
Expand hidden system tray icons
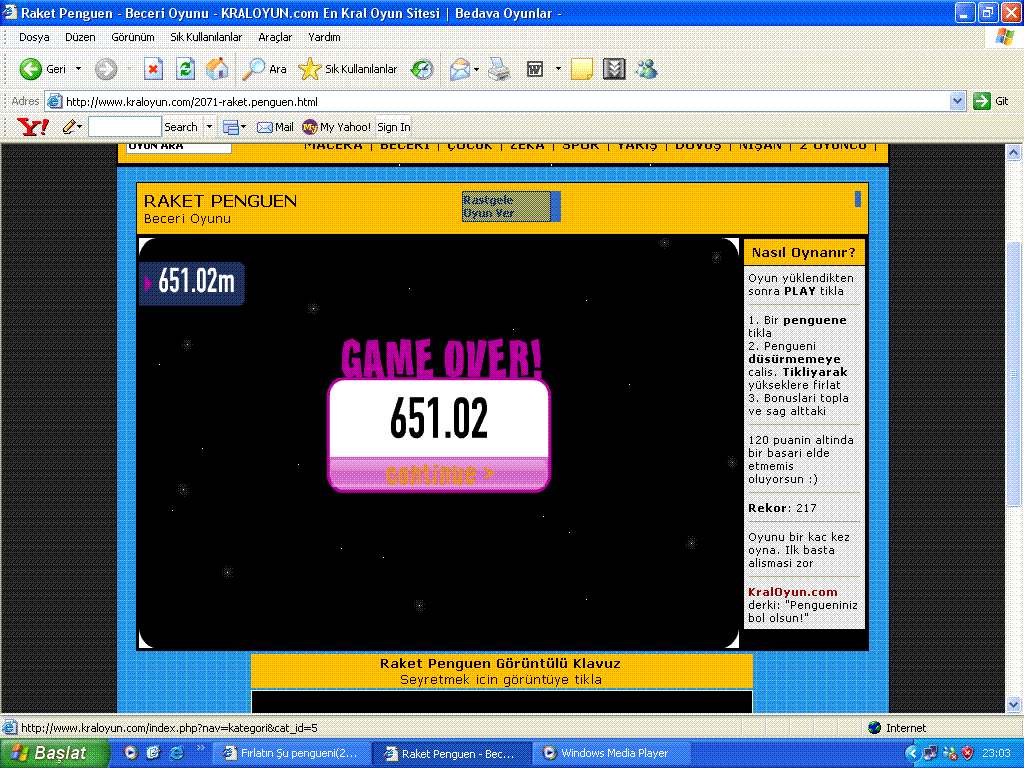(912, 753)
